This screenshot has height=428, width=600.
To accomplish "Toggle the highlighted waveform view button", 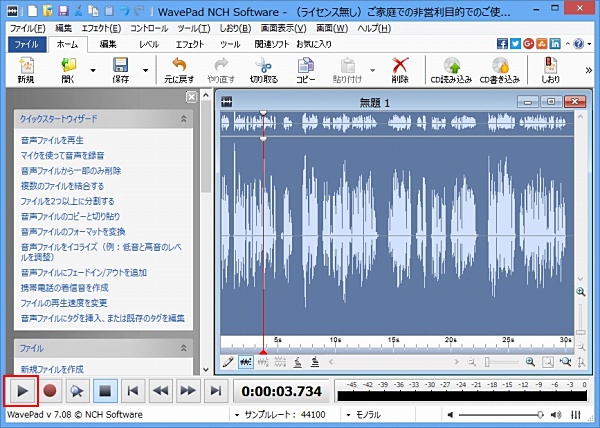I will tap(246, 362).
